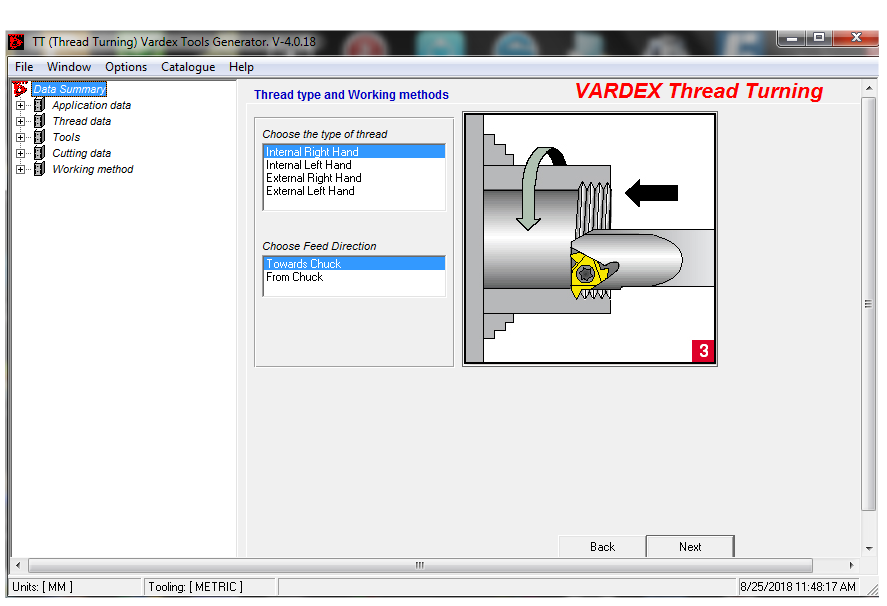Click the Data Summary red icon
This screenshot has width=887, height=606.
coord(20,89)
